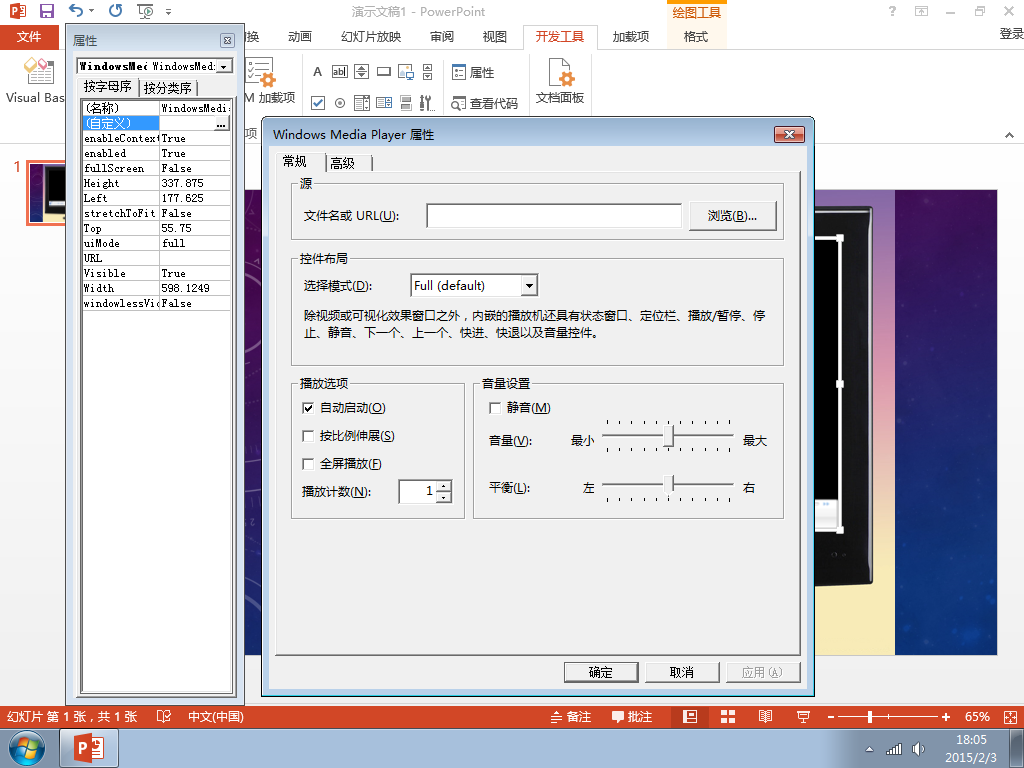Open the Undo history dropdown arrow

pyautogui.click(x=91, y=11)
